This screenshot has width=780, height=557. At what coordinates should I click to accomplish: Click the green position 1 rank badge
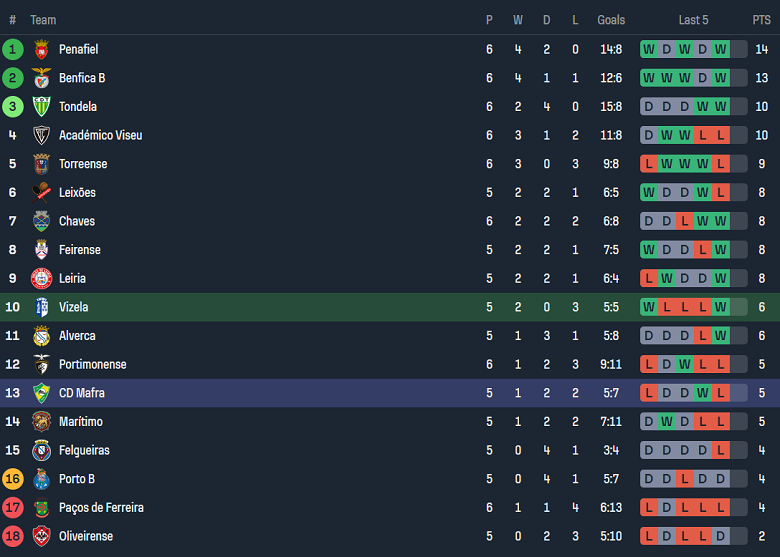pos(13,49)
